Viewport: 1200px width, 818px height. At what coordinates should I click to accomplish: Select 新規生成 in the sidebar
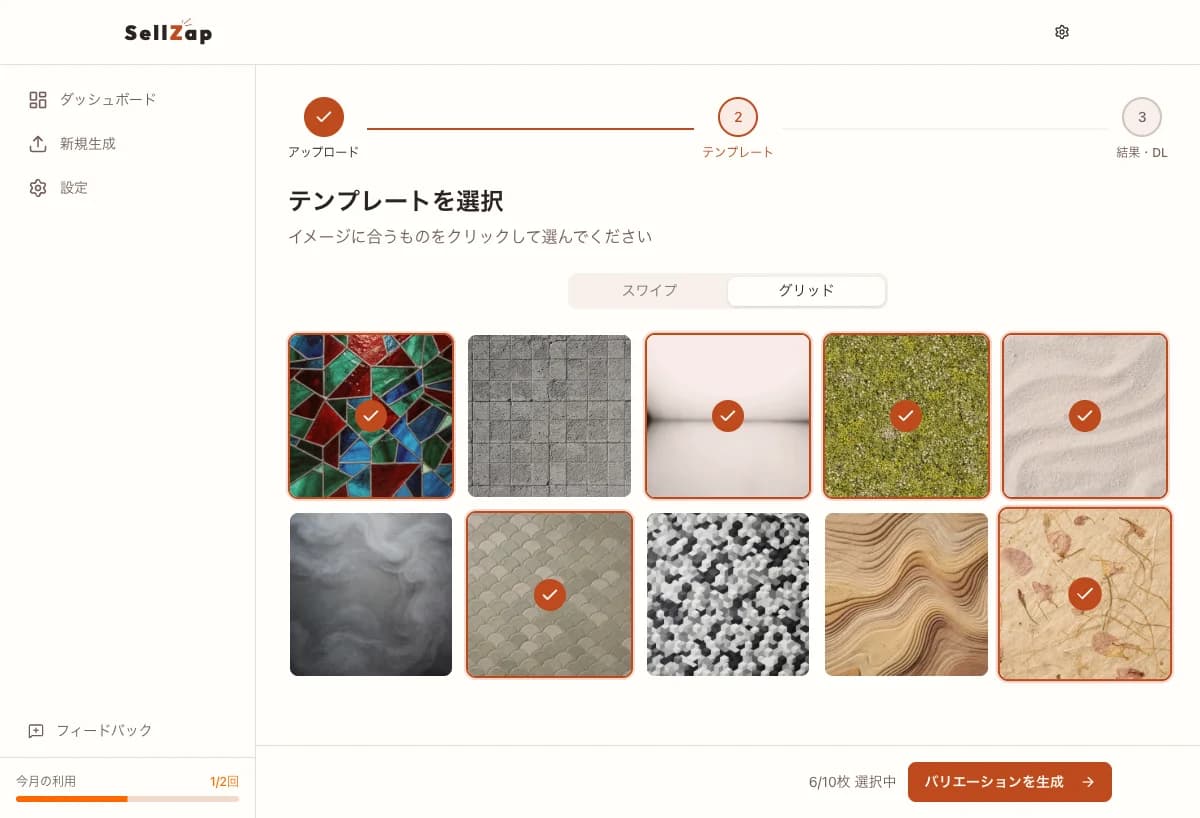(83, 143)
